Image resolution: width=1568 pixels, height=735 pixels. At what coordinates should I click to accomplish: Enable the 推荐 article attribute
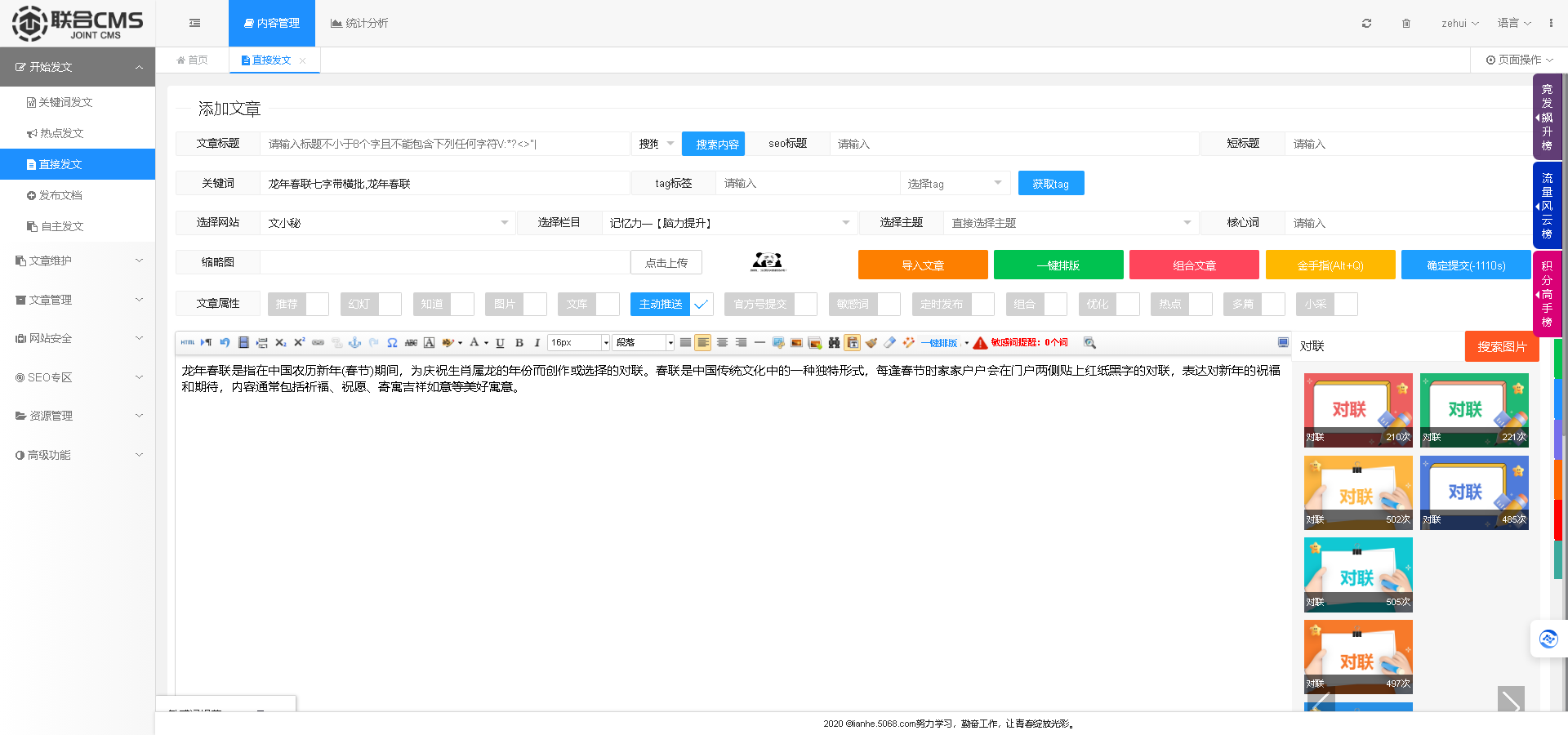point(298,304)
